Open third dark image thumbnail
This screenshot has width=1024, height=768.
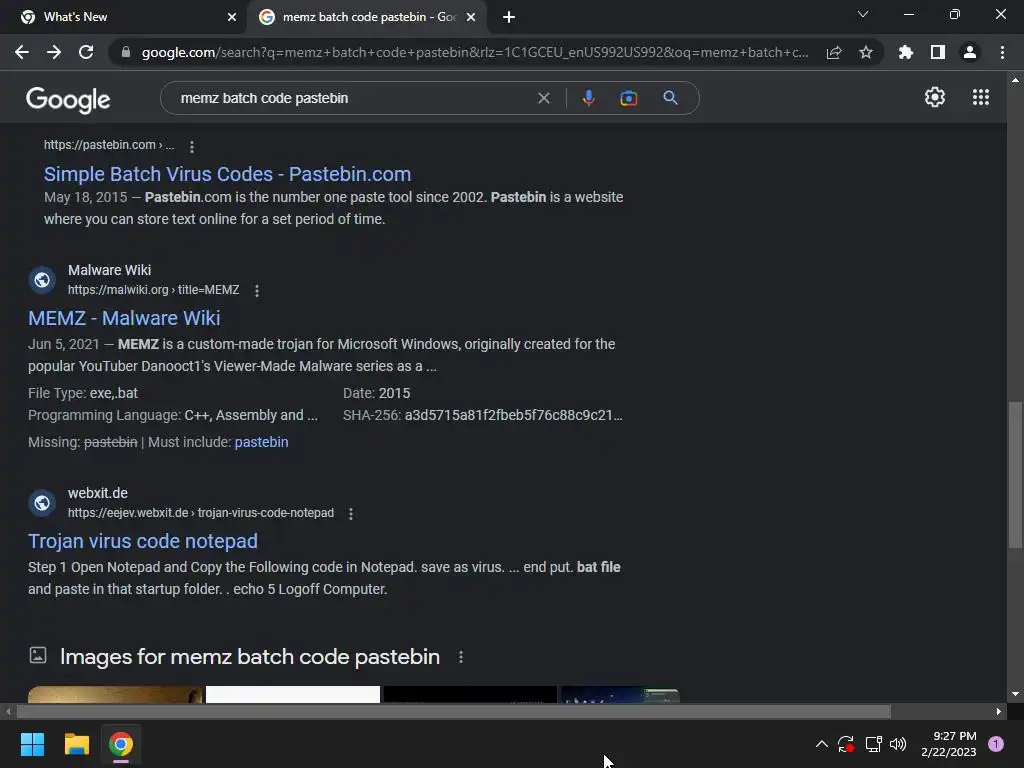click(x=470, y=694)
